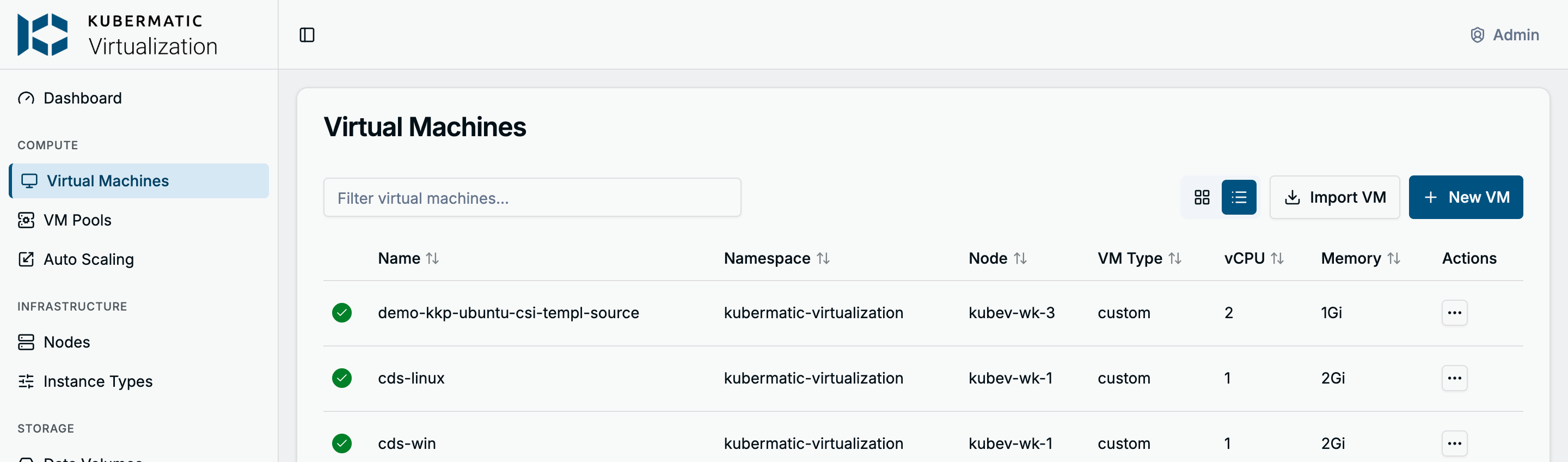Open the Admin user menu

tap(1504, 35)
